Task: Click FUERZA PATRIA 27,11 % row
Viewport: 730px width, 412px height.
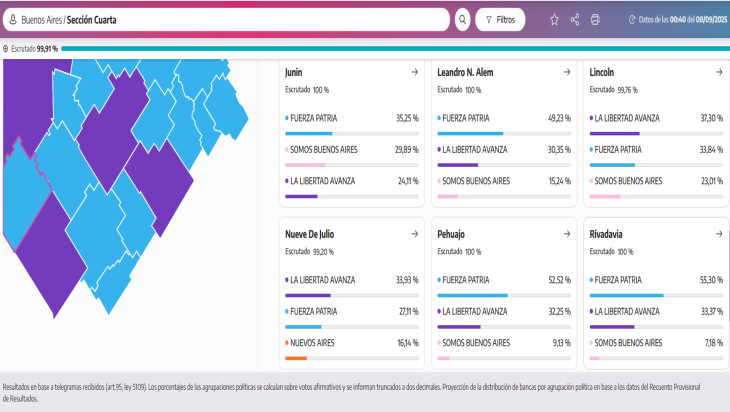Action: (x=352, y=311)
